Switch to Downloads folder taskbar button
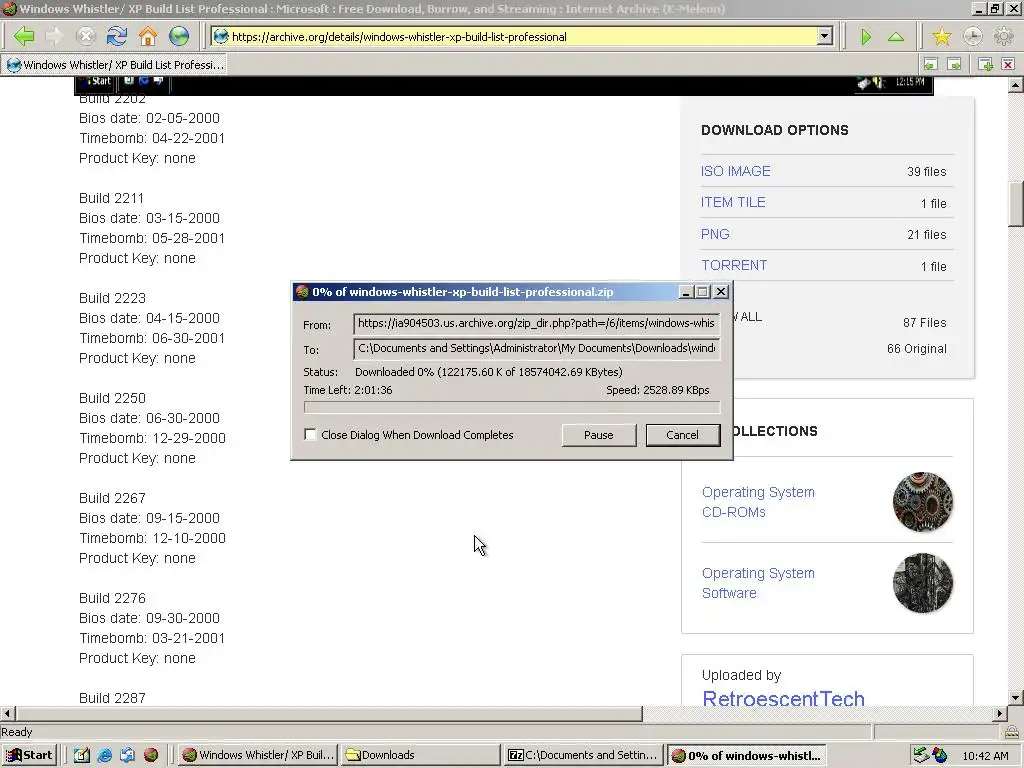The image size is (1024, 768). [x=421, y=755]
